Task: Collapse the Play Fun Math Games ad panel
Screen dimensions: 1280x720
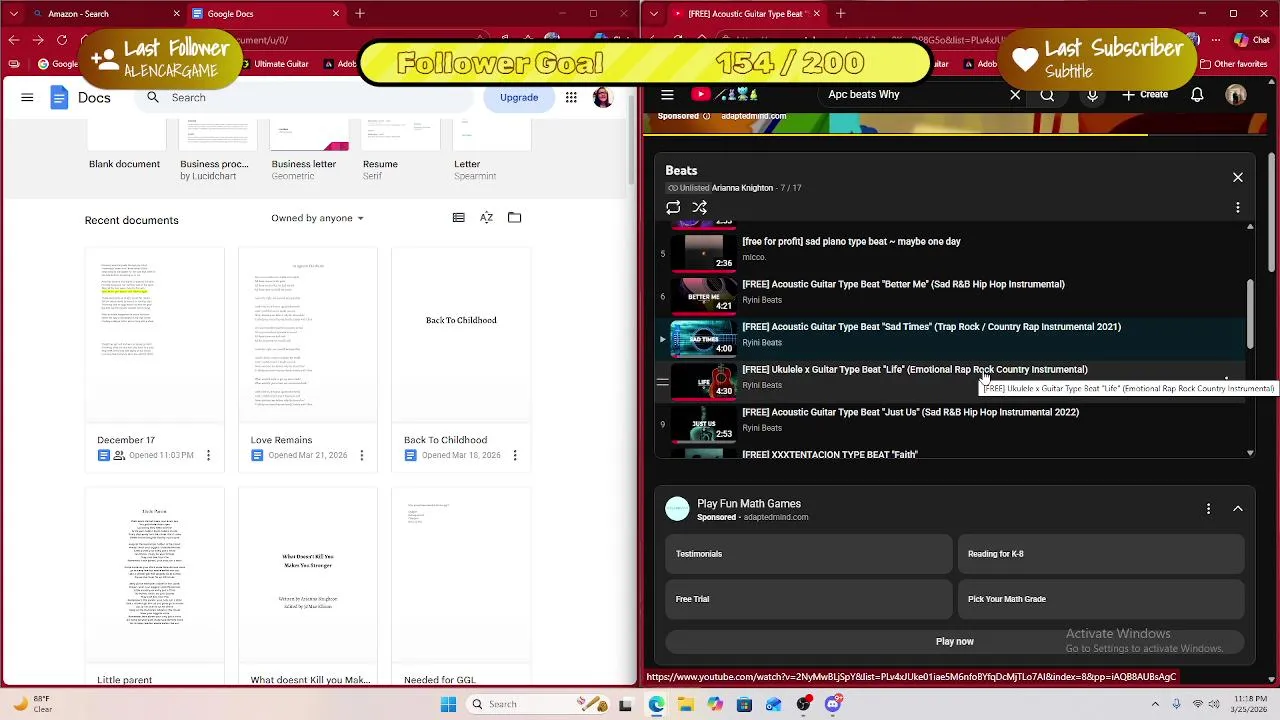Action: pos(1237,509)
